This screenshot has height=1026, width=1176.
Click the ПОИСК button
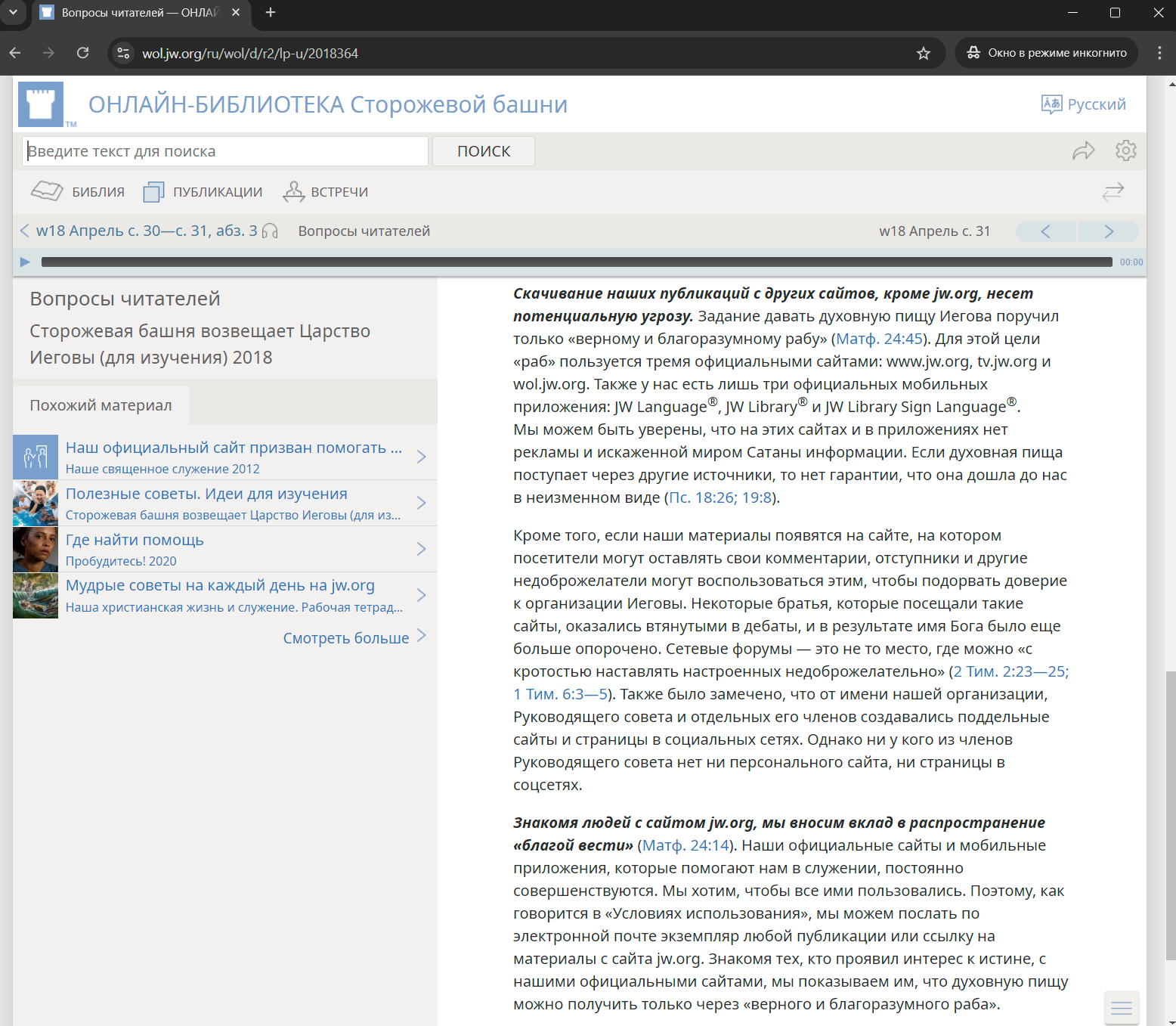[484, 151]
